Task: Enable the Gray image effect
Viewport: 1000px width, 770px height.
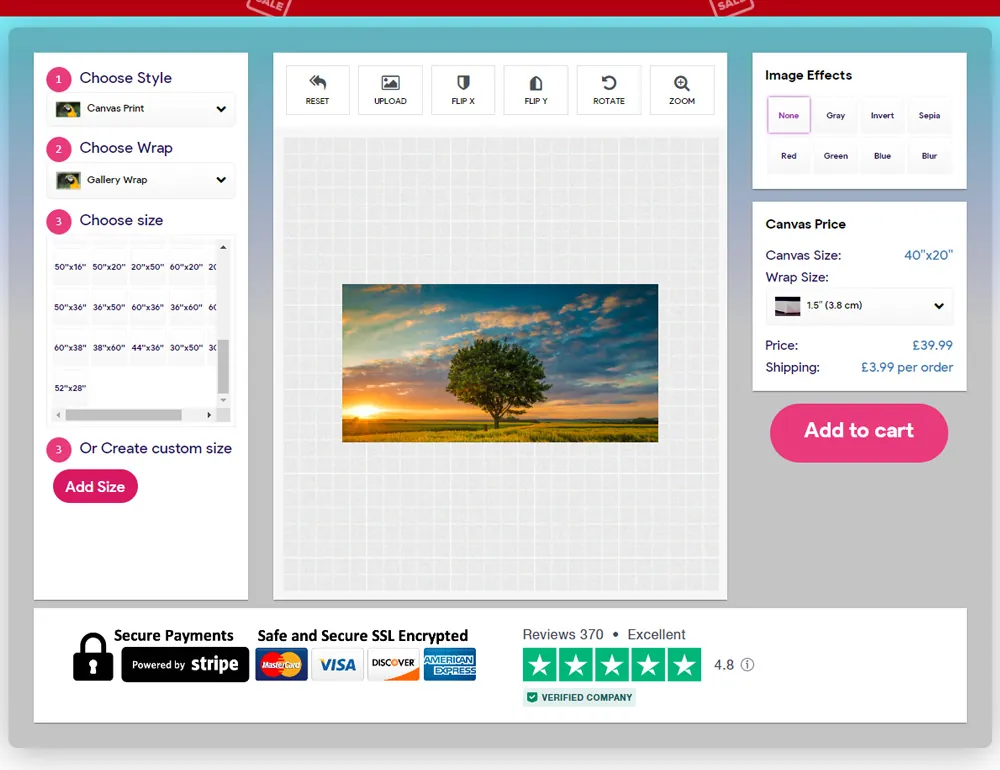Action: [x=836, y=116]
